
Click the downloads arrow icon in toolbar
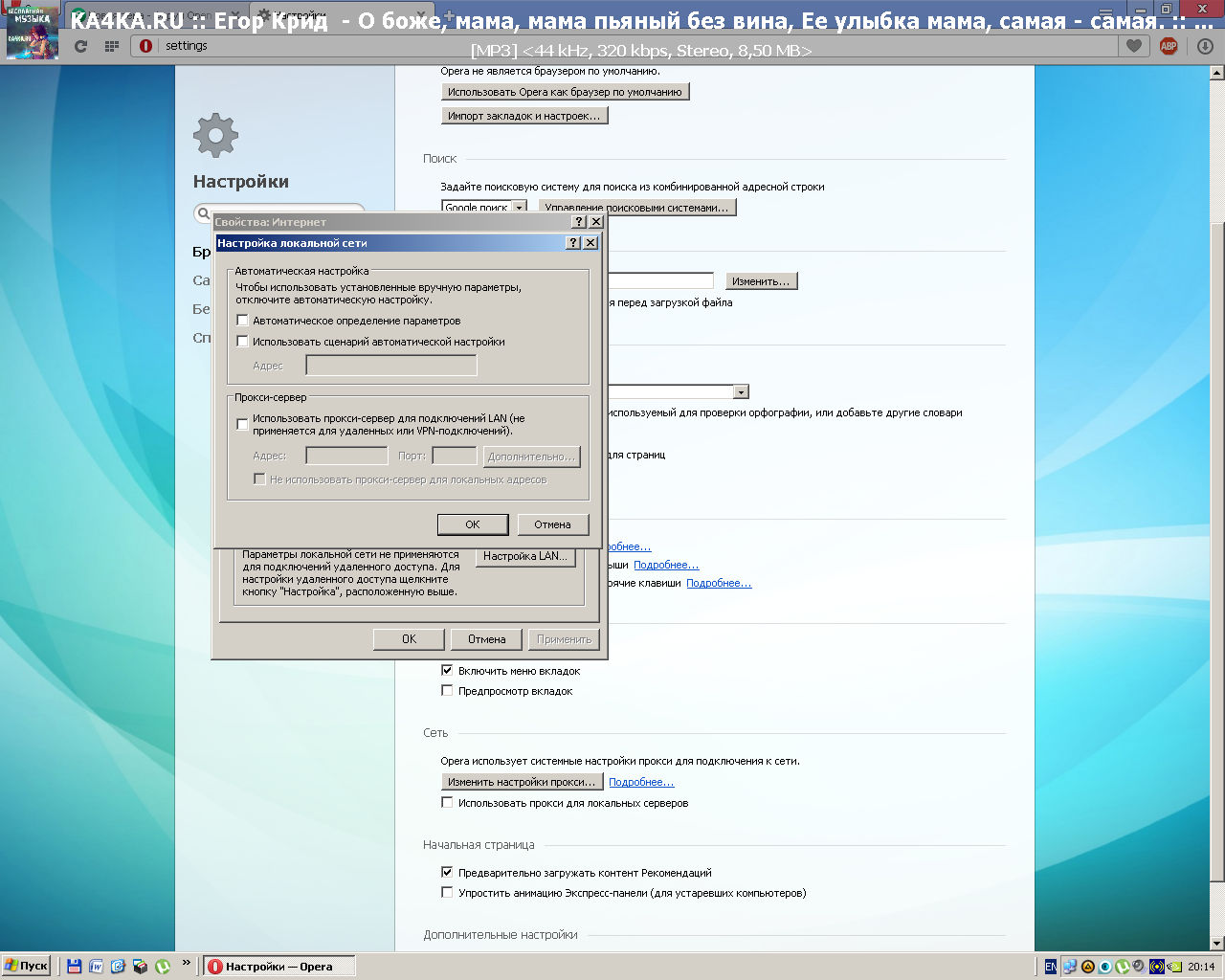click(x=1205, y=46)
